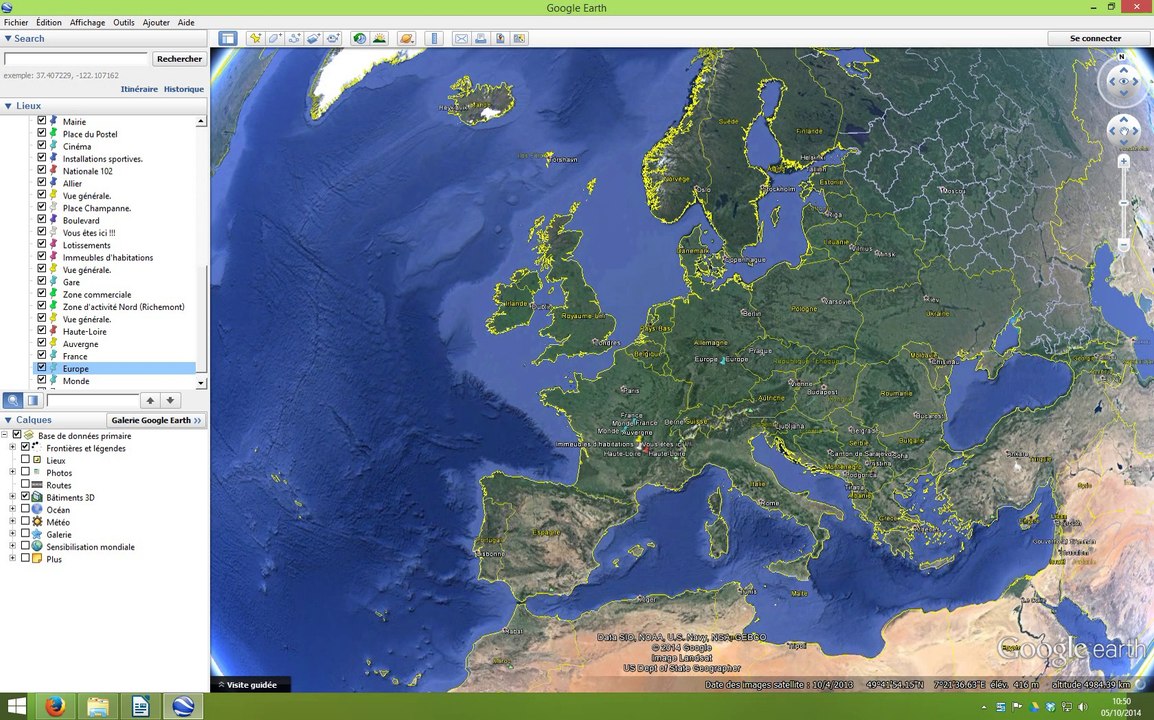Select the France place entry

75,356
